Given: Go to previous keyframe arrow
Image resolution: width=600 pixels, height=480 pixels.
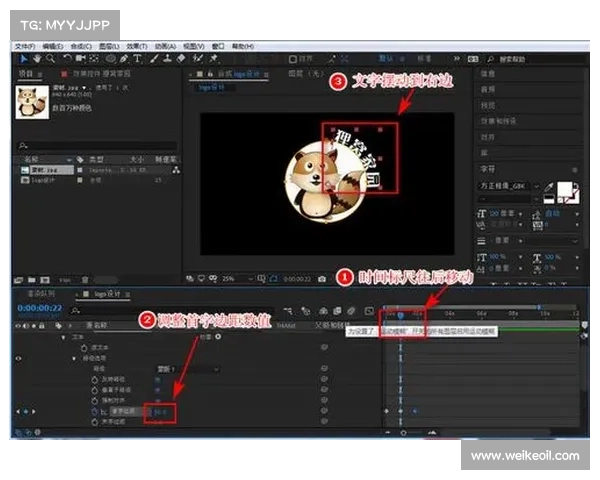Looking at the screenshot, I should [x=18, y=411].
